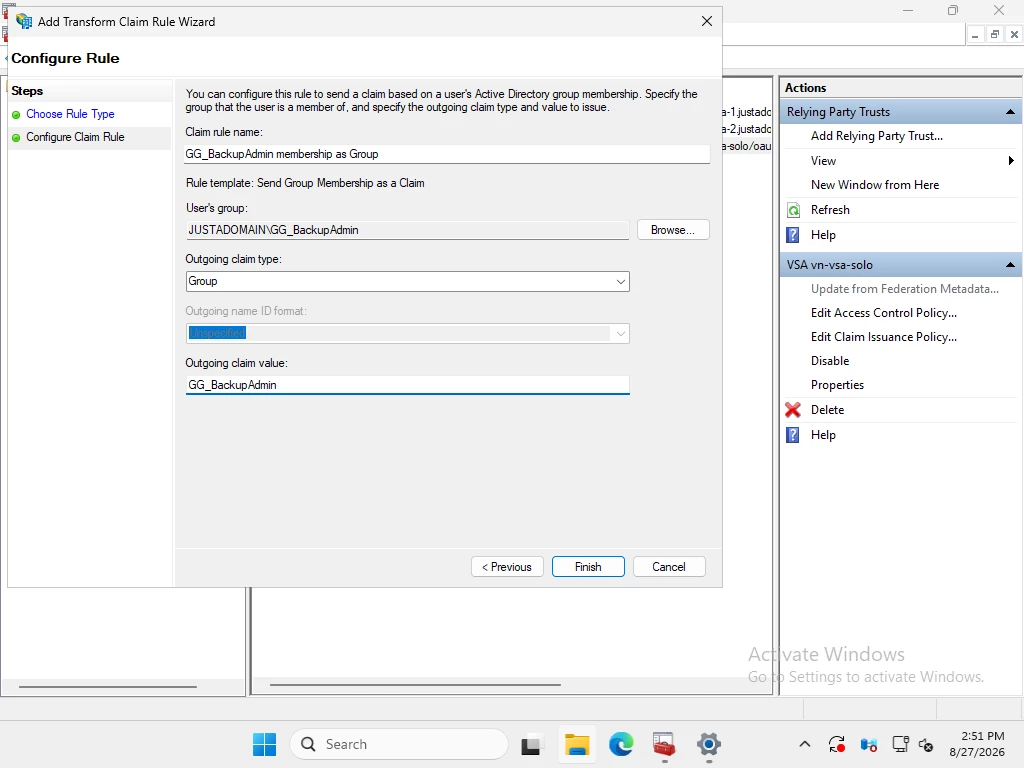Select New Window from Here
Viewport: 1024px width, 768px height.
874,185
